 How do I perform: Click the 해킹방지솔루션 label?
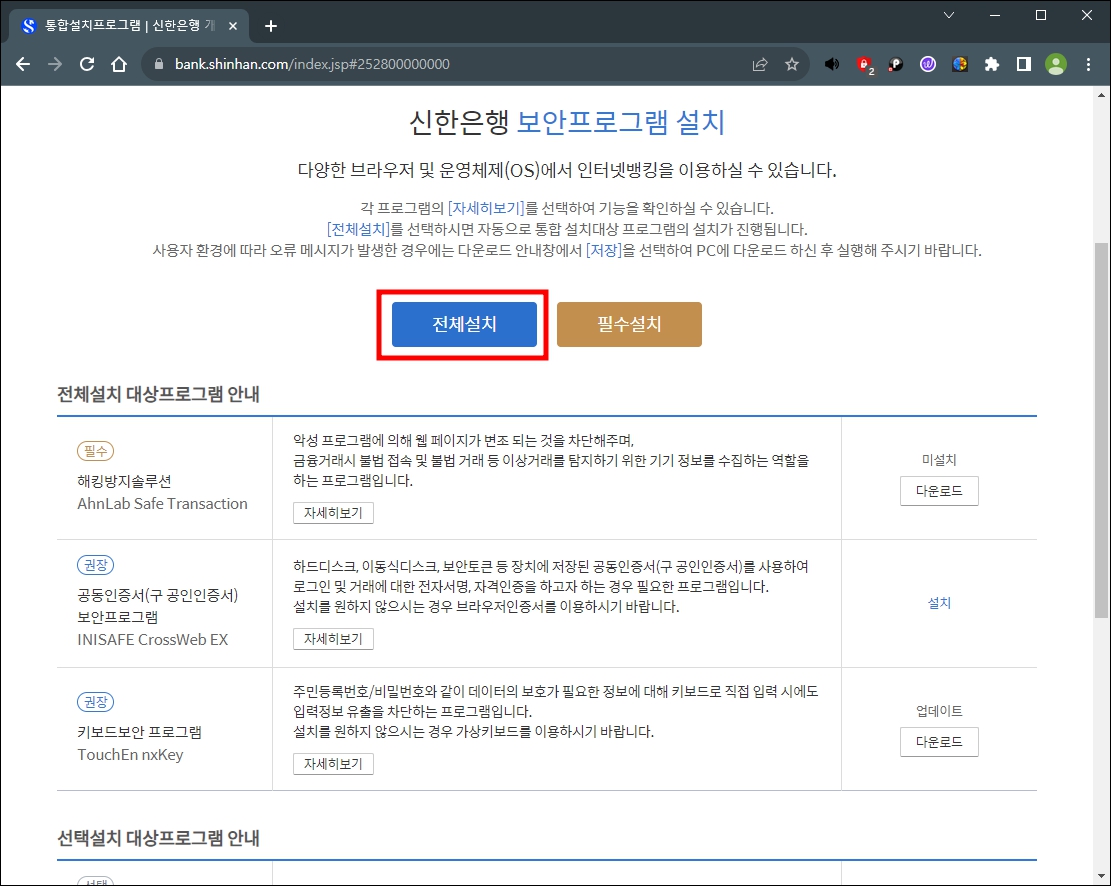(x=124, y=481)
